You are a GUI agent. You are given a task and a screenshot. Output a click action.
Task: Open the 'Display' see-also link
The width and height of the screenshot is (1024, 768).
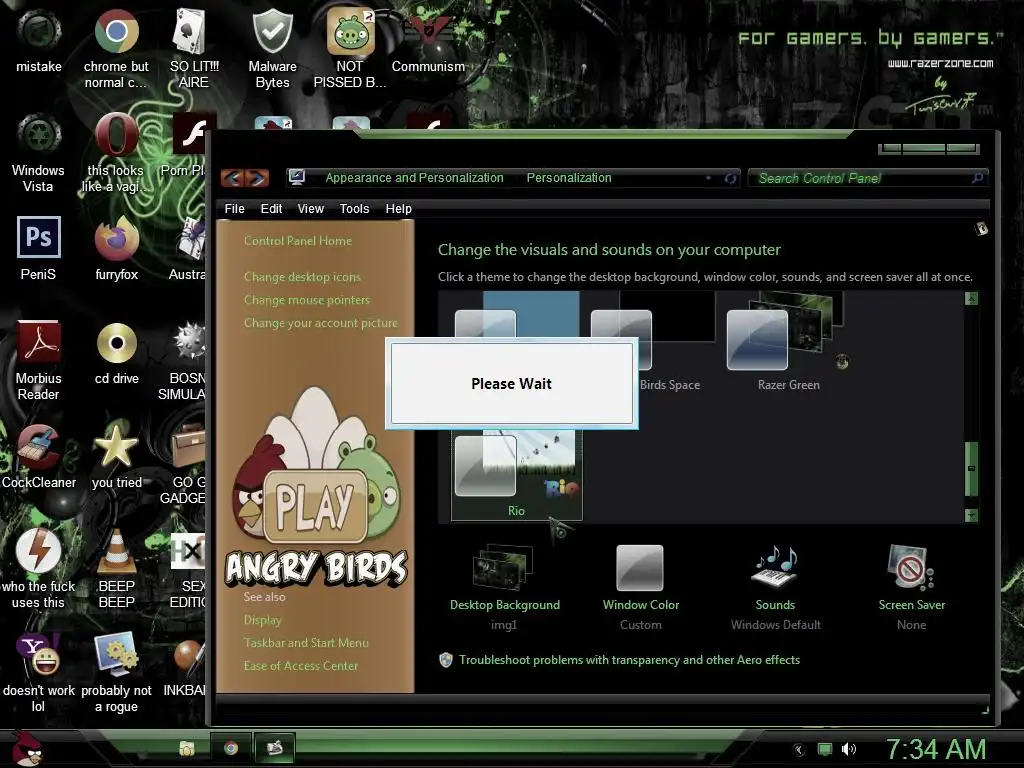point(263,620)
